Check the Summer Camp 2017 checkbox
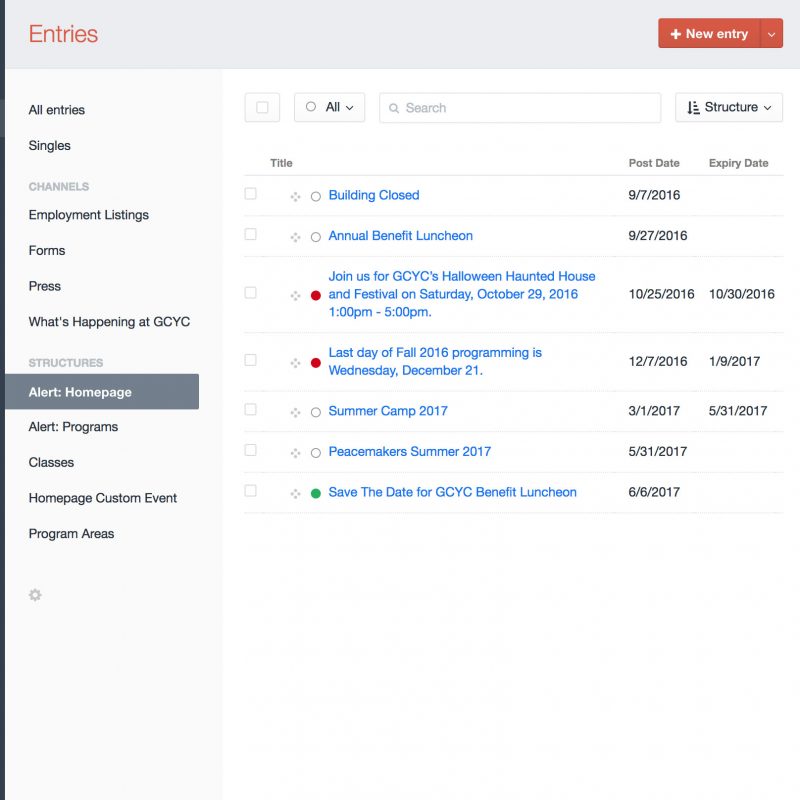 [251, 410]
